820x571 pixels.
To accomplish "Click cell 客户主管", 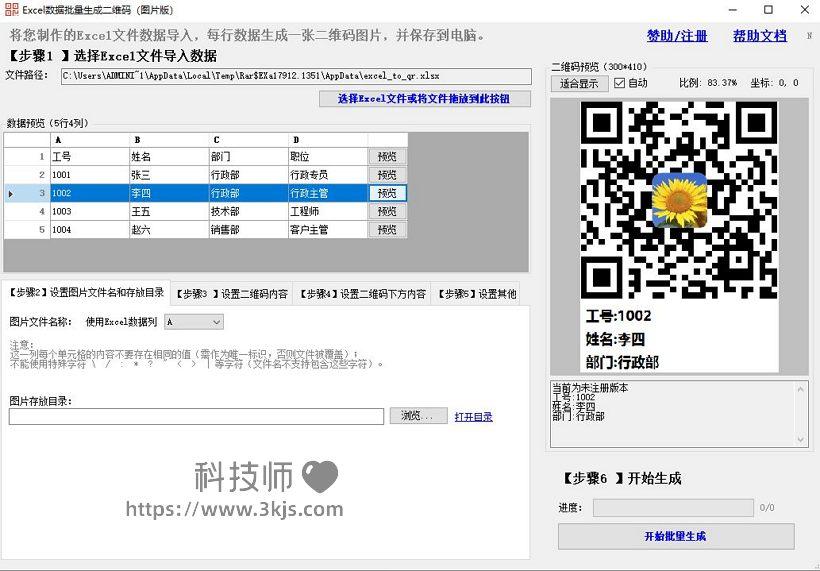I will point(328,230).
